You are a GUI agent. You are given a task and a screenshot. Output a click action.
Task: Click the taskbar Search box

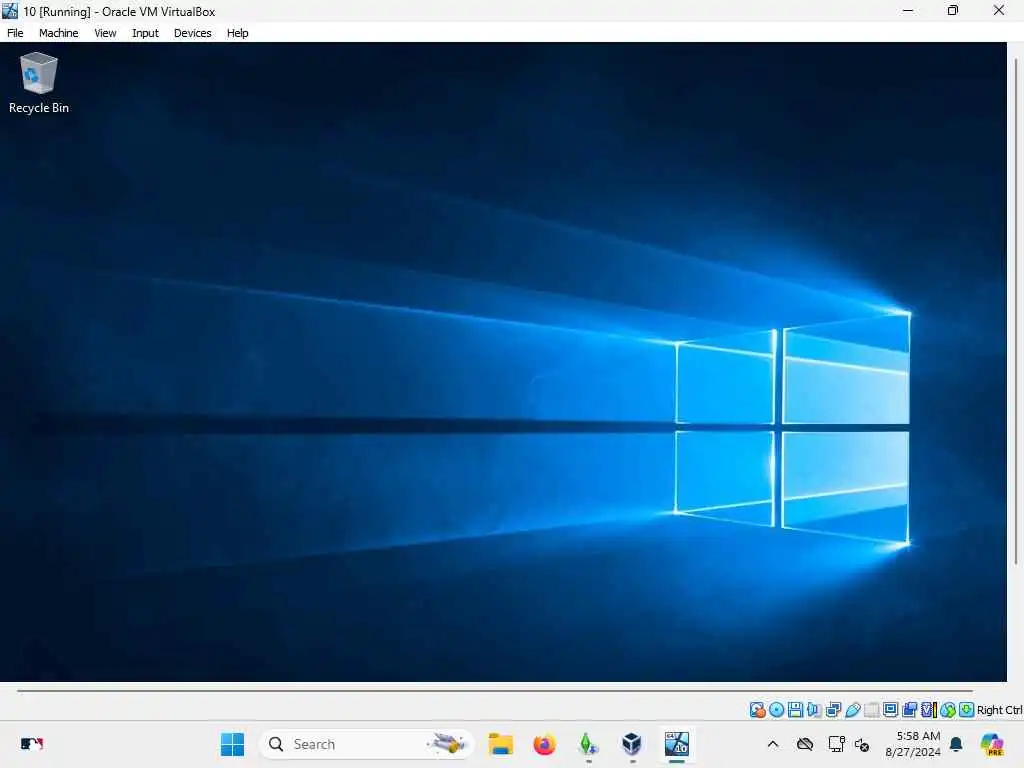[x=366, y=744]
